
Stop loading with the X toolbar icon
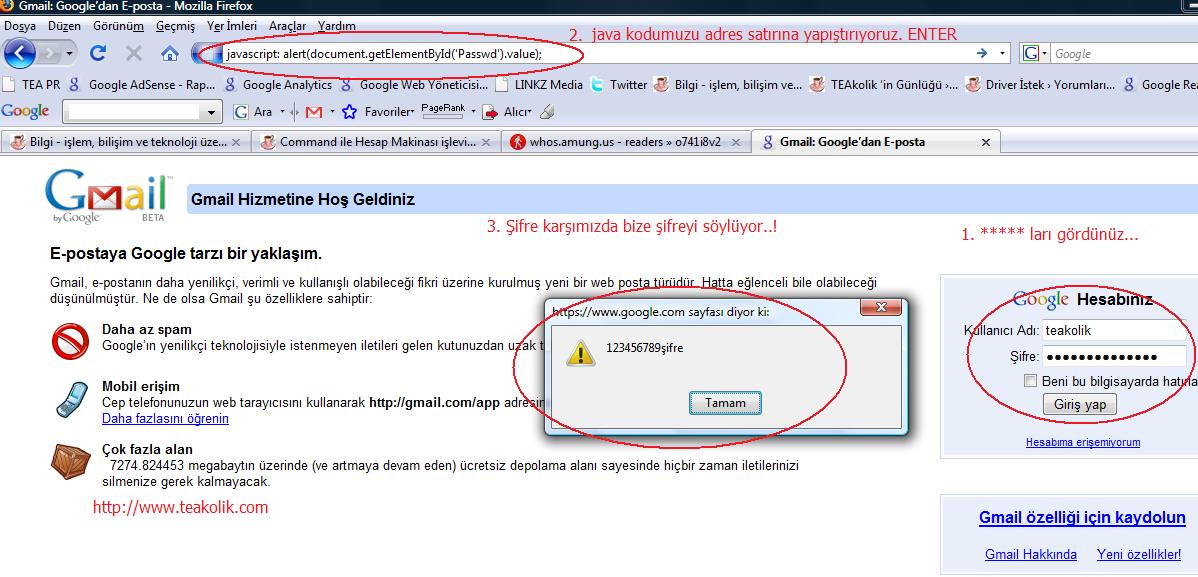click(x=134, y=53)
